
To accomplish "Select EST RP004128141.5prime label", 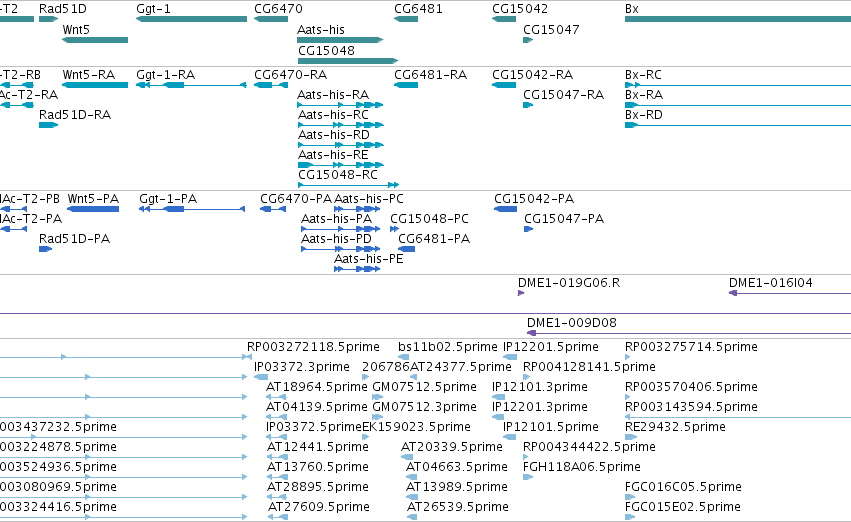I will [x=589, y=367].
